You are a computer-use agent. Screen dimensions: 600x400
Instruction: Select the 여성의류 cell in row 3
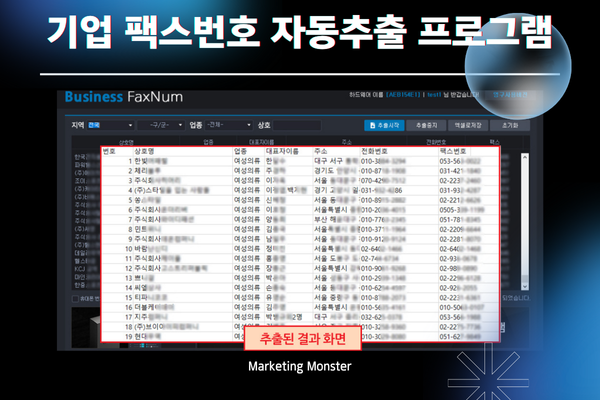click(247, 181)
